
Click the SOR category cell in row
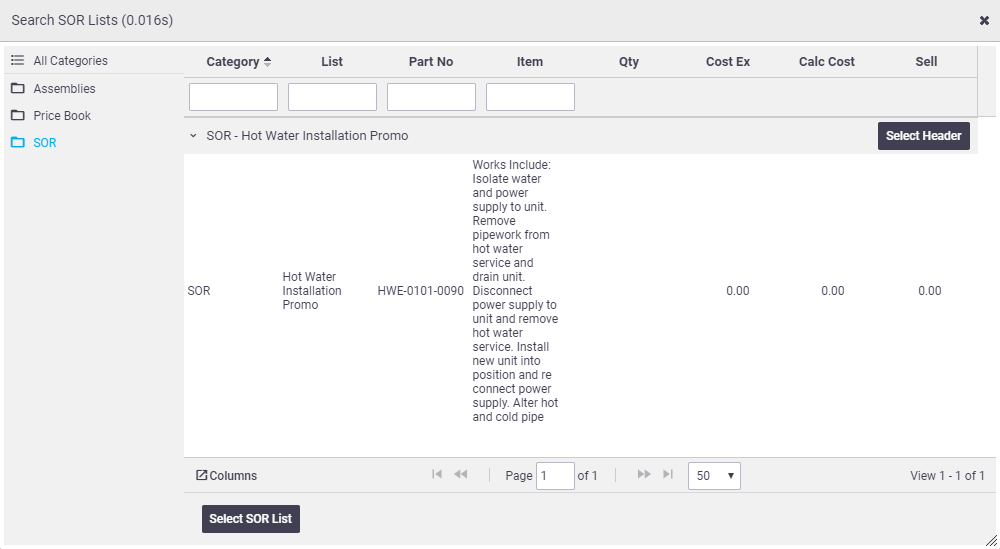point(199,291)
